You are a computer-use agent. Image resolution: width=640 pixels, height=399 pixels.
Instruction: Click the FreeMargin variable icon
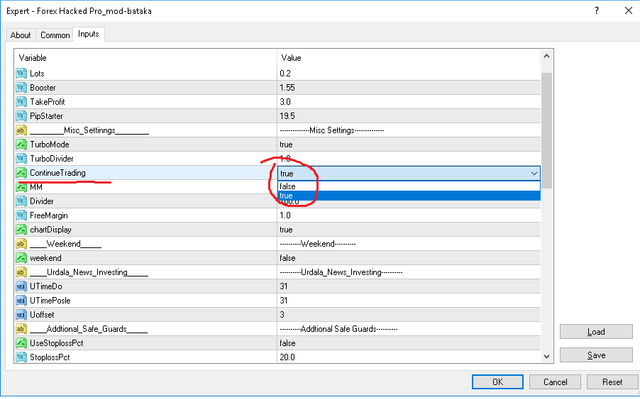[21, 215]
